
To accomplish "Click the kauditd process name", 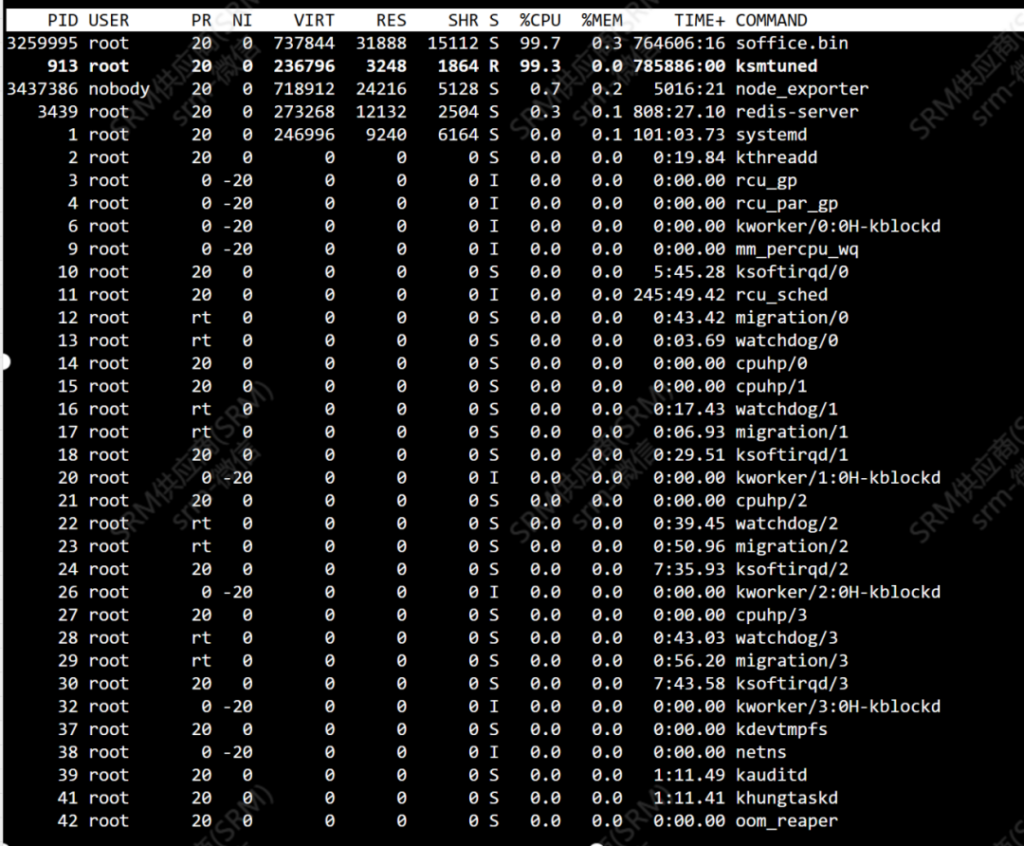I will (771, 775).
